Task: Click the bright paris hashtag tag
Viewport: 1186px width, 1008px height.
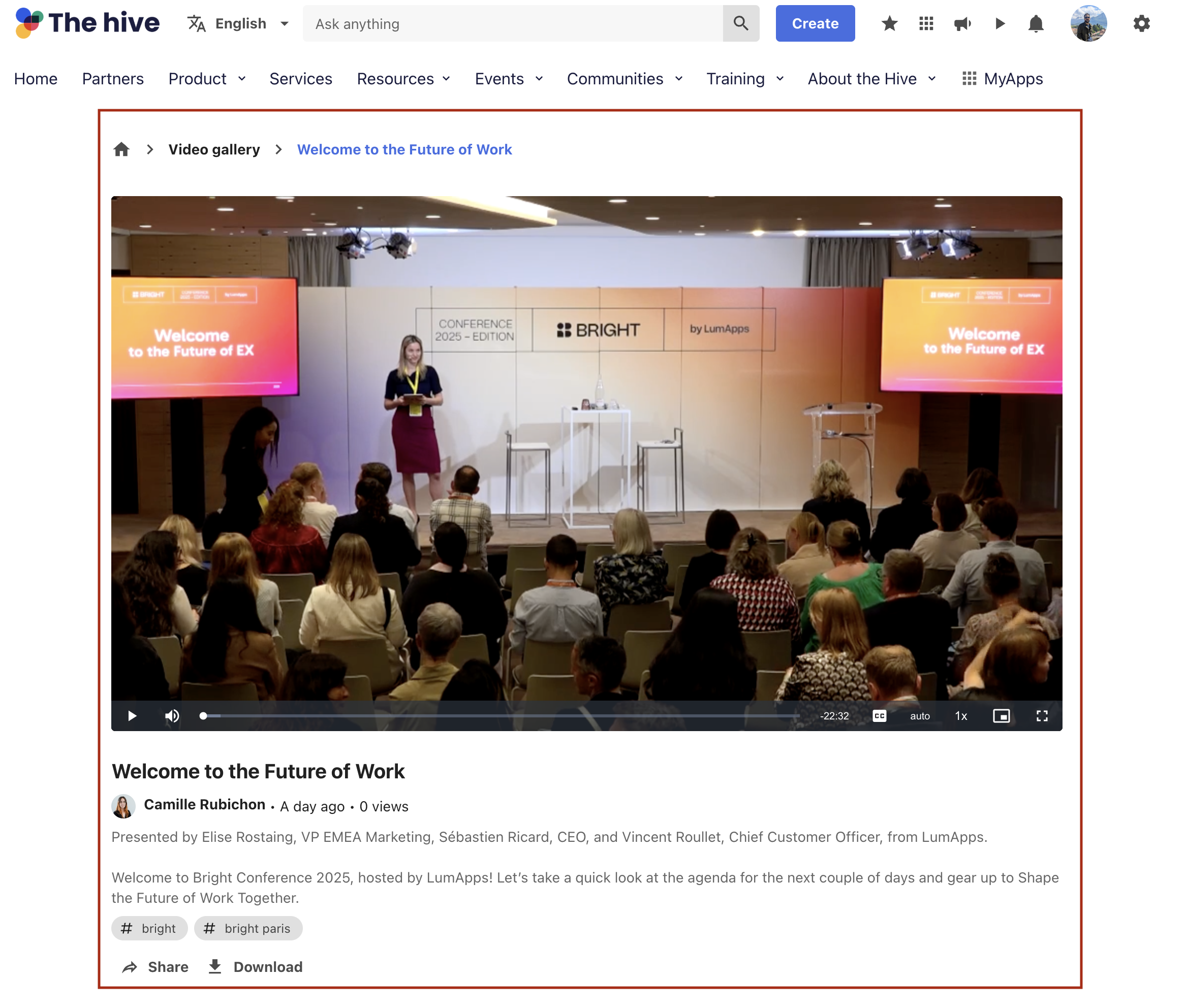Action: [x=248, y=928]
